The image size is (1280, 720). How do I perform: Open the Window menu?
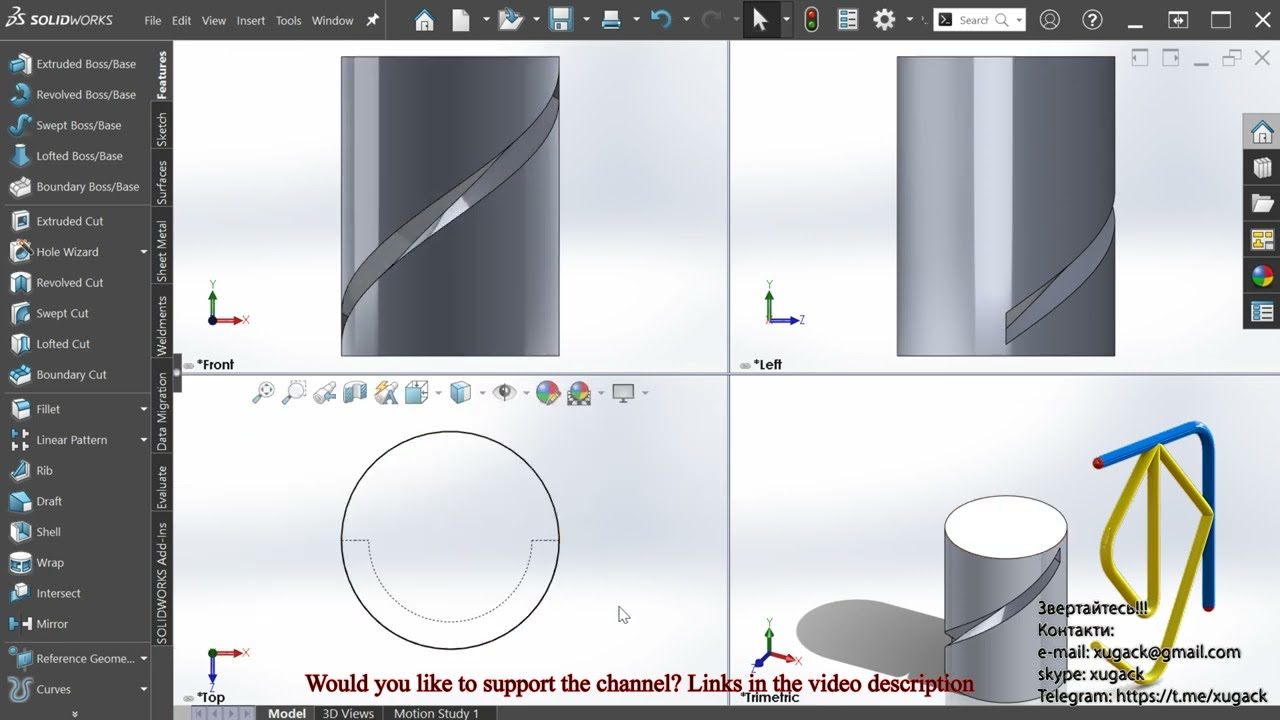[x=332, y=20]
